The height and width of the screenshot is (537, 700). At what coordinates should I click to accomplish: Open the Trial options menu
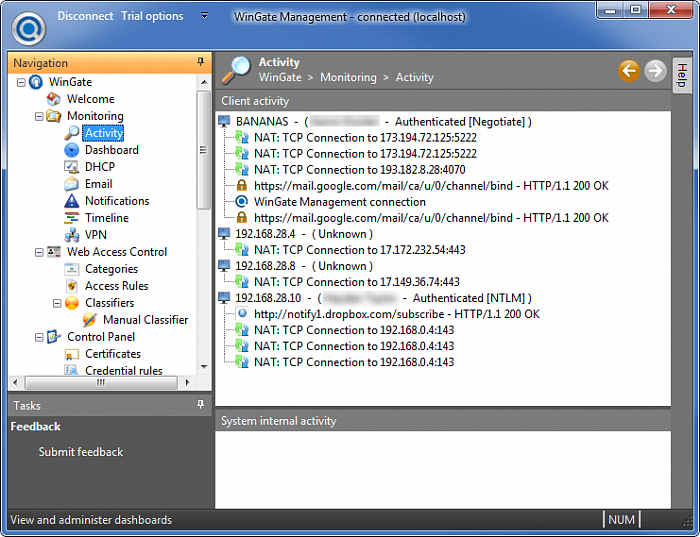tap(152, 16)
